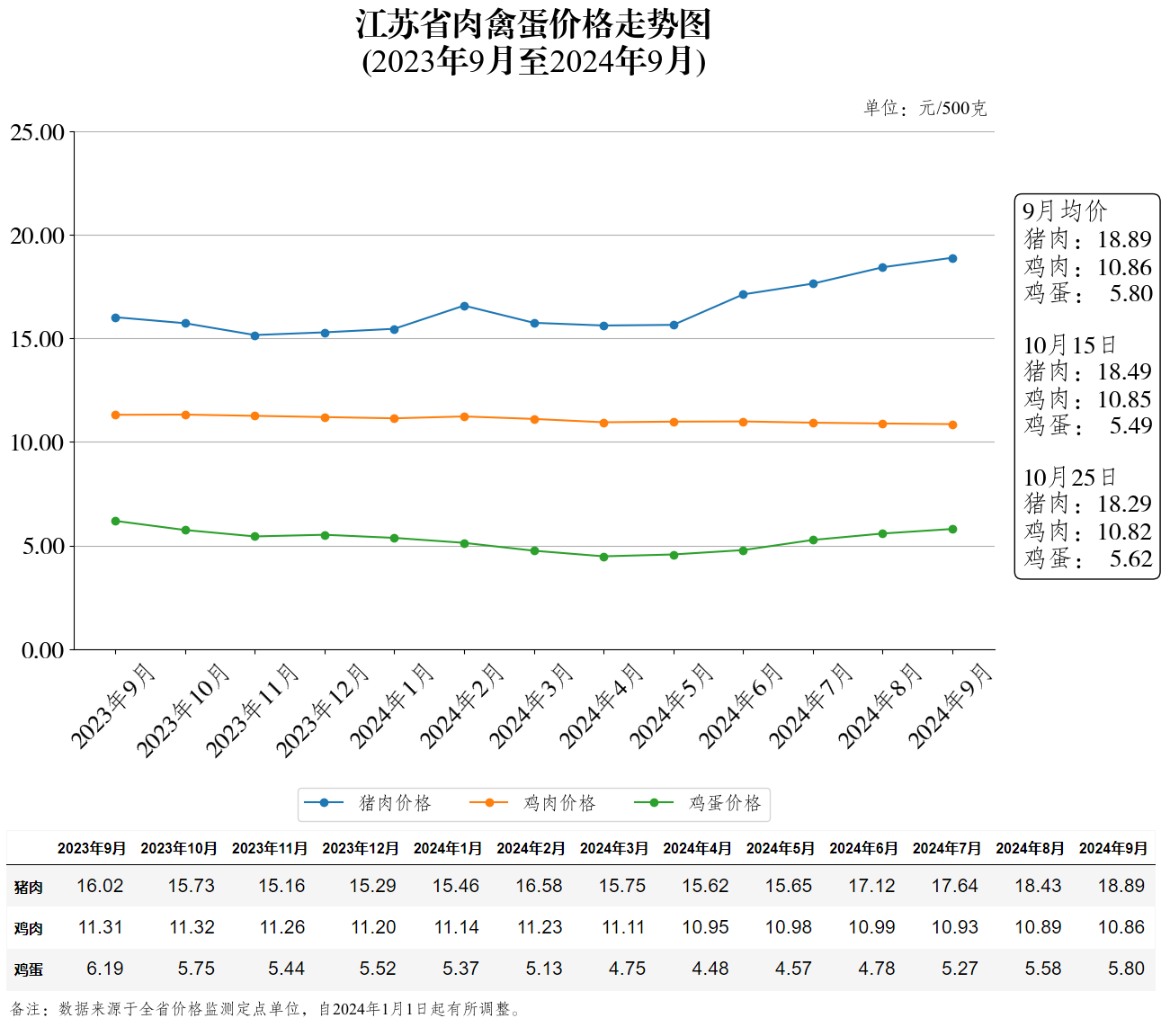Click the green egg price legend marker

tap(654, 803)
